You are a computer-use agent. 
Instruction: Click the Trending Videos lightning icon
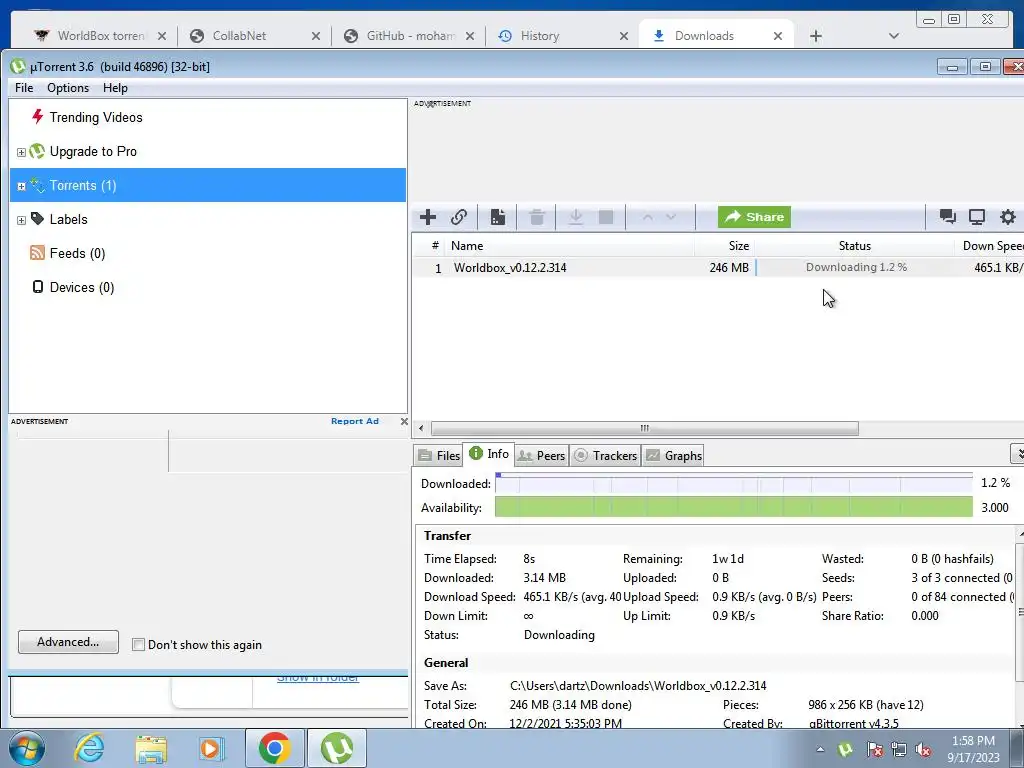coord(37,117)
